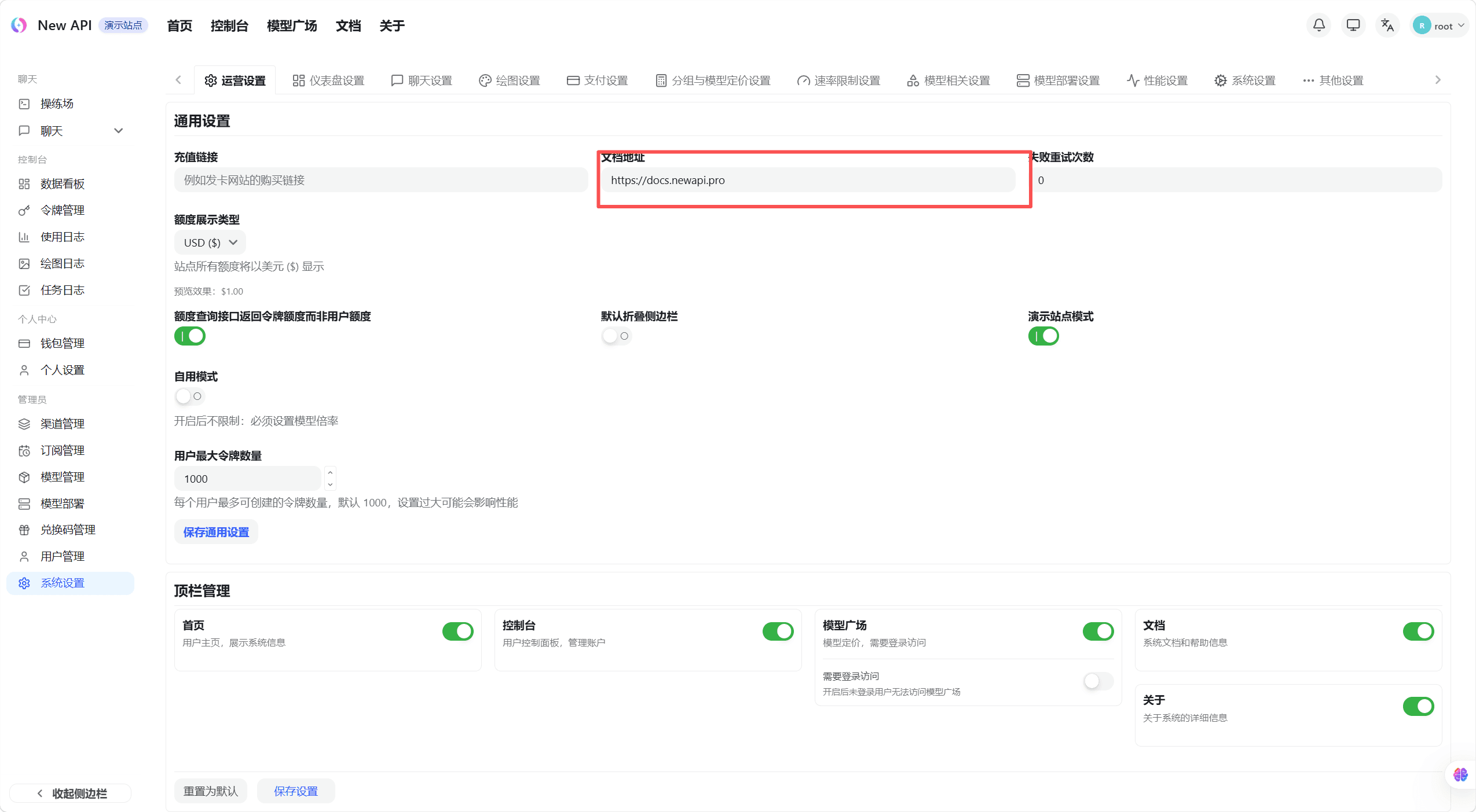
Task: Open the 钱包管理 page
Action: tap(61, 343)
